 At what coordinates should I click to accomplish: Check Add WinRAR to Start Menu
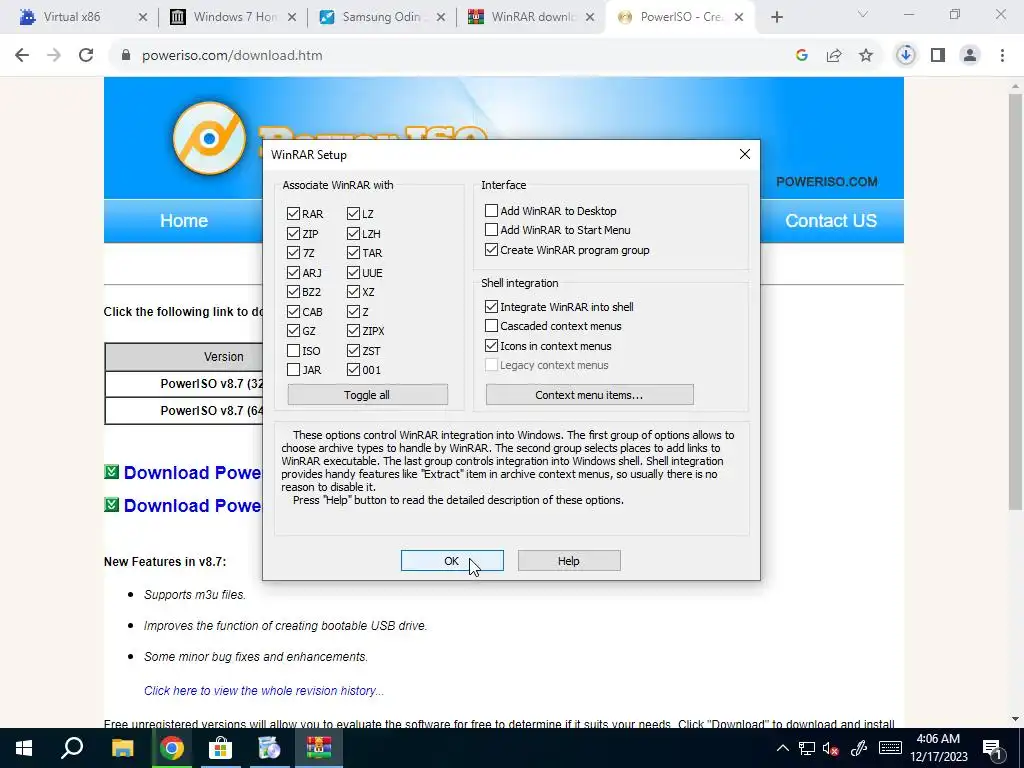(491, 230)
